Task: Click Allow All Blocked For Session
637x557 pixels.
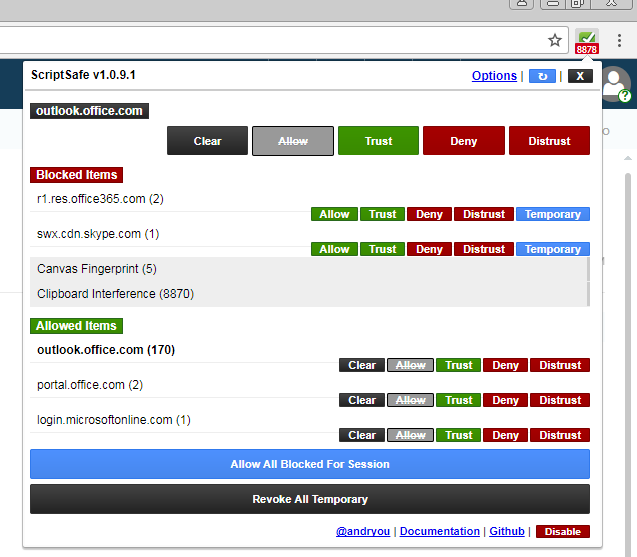Action: pyautogui.click(x=310, y=464)
